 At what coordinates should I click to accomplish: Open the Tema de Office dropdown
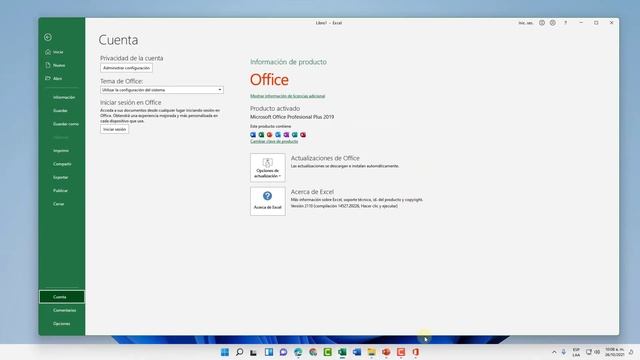pos(162,90)
